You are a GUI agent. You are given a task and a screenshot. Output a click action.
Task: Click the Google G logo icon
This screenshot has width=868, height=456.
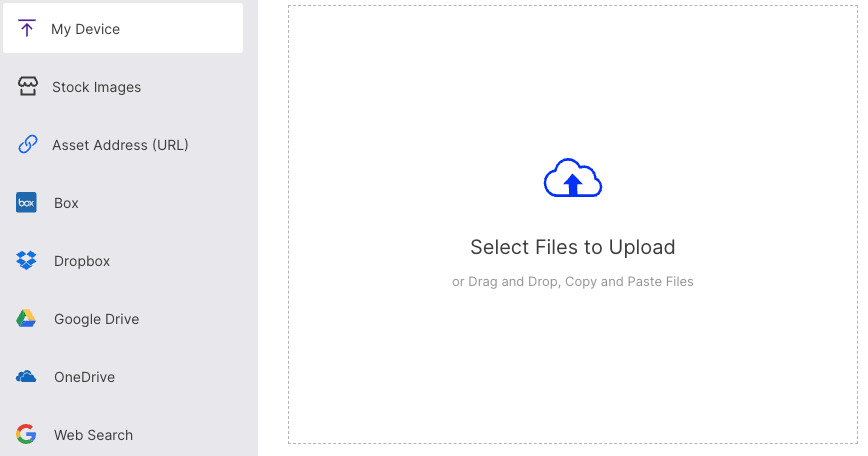tap(26, 434)
